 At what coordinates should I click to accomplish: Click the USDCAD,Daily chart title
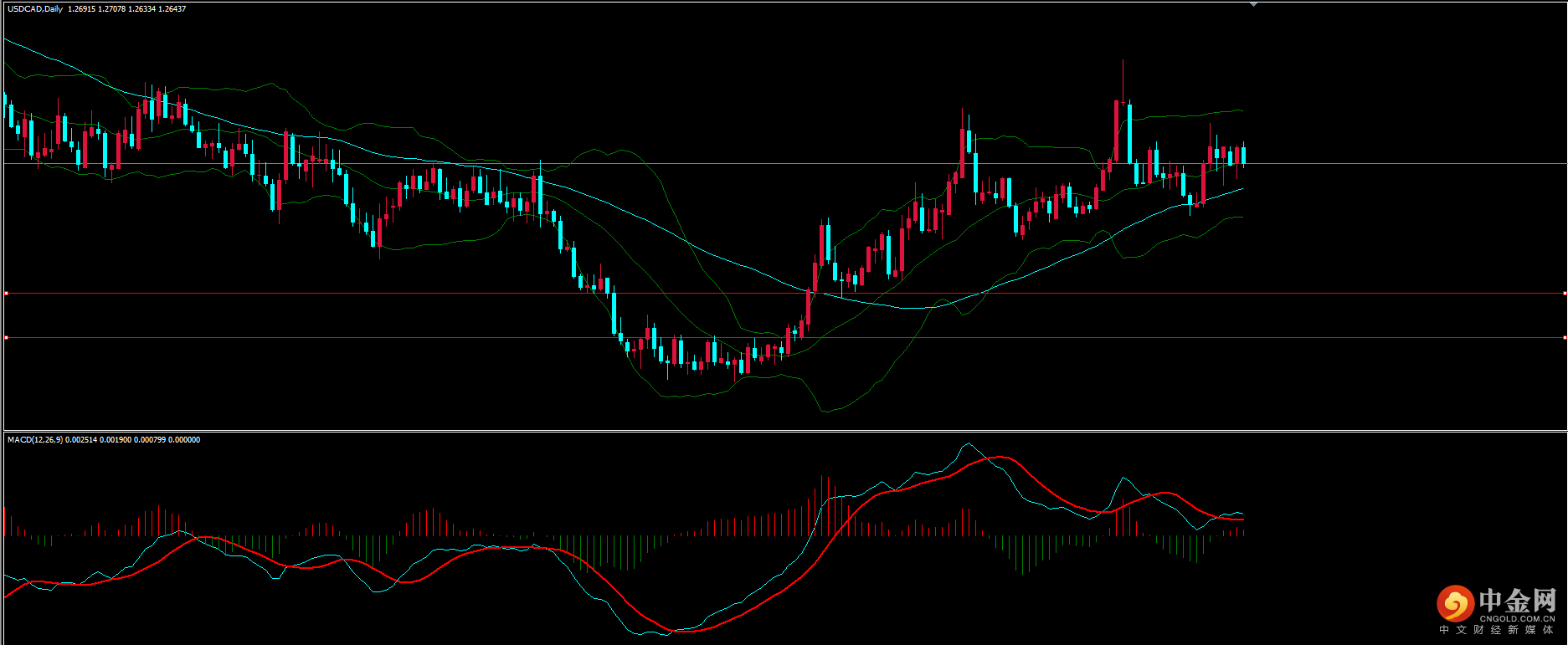(35, 9)
